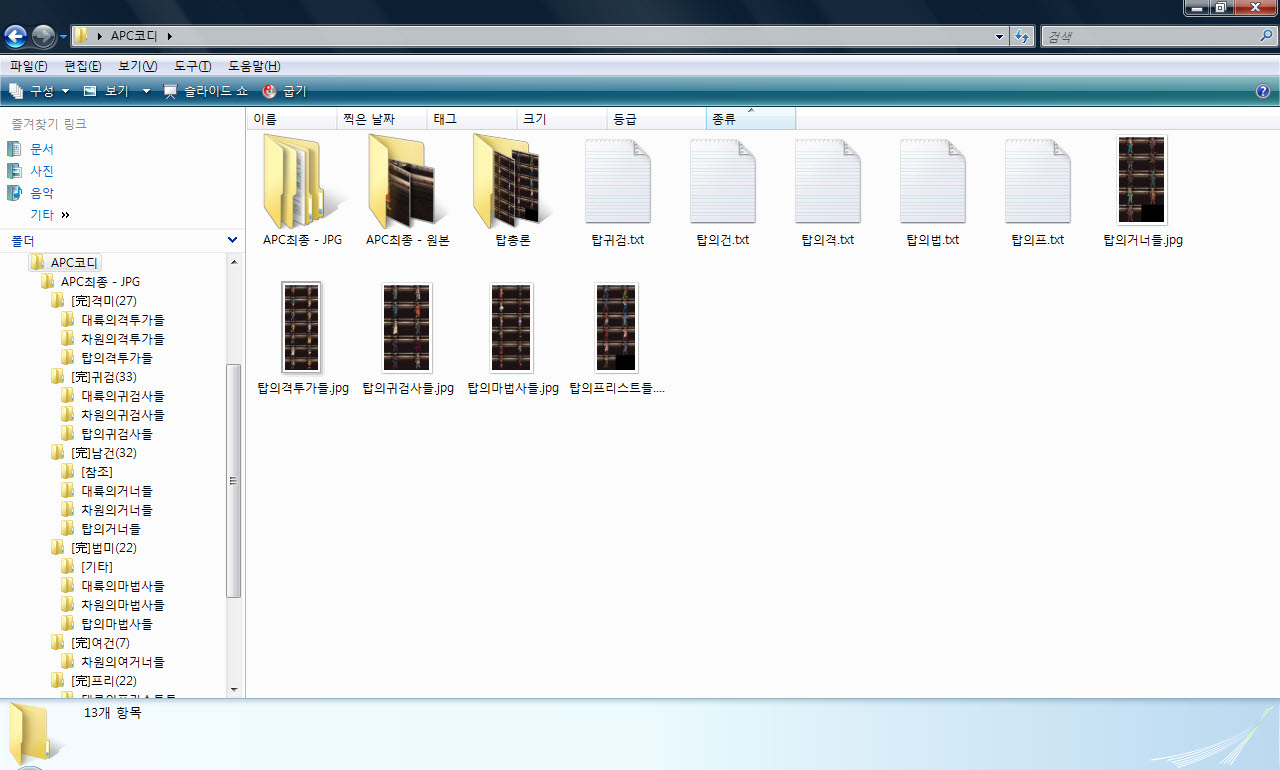This screenshot has width=1280, height=770.
Task: Open the 보기 views dropdown arrow
Action: [x=145, y=91]
